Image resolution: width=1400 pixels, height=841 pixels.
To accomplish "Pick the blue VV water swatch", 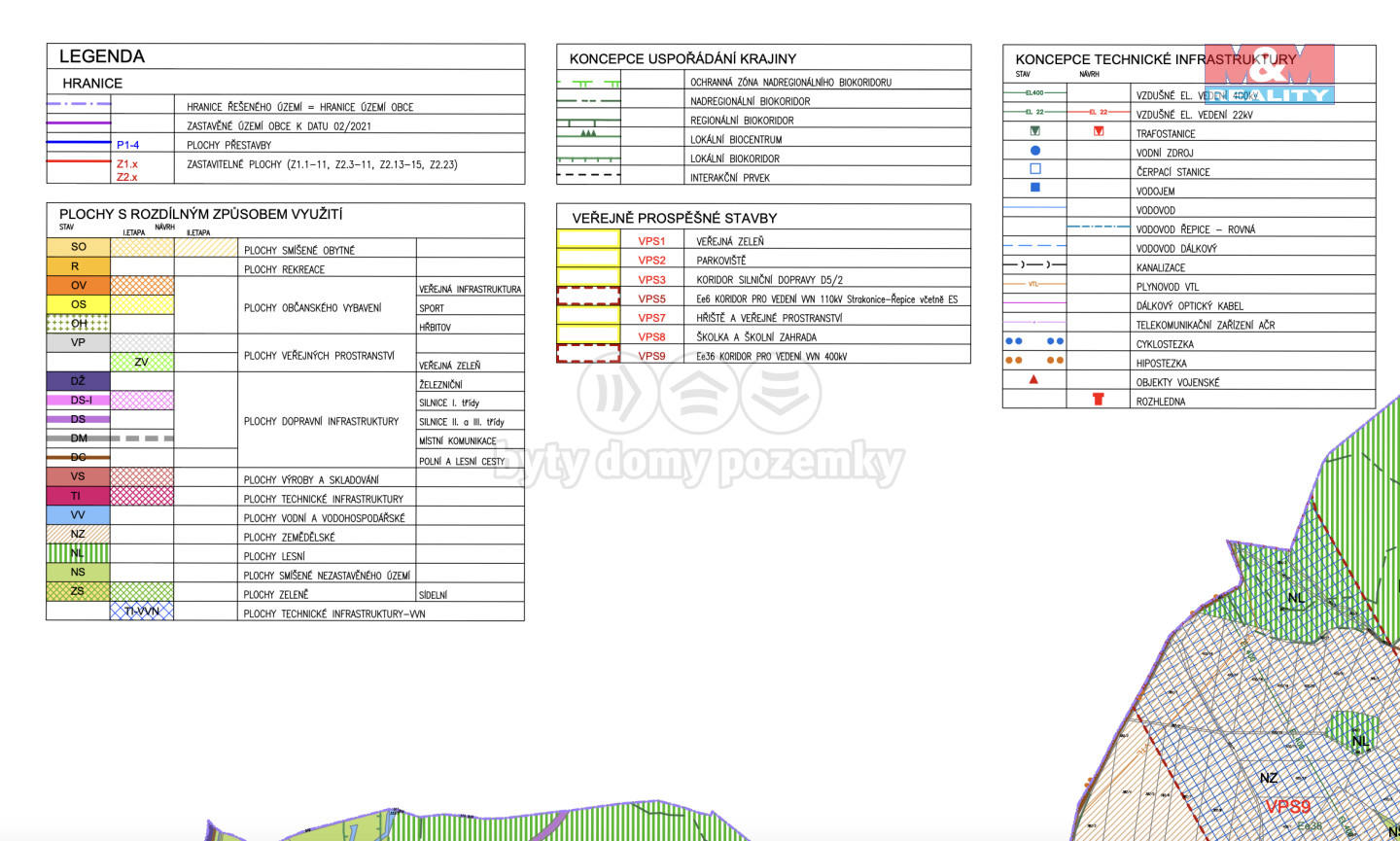I will [x=78, y=515].
